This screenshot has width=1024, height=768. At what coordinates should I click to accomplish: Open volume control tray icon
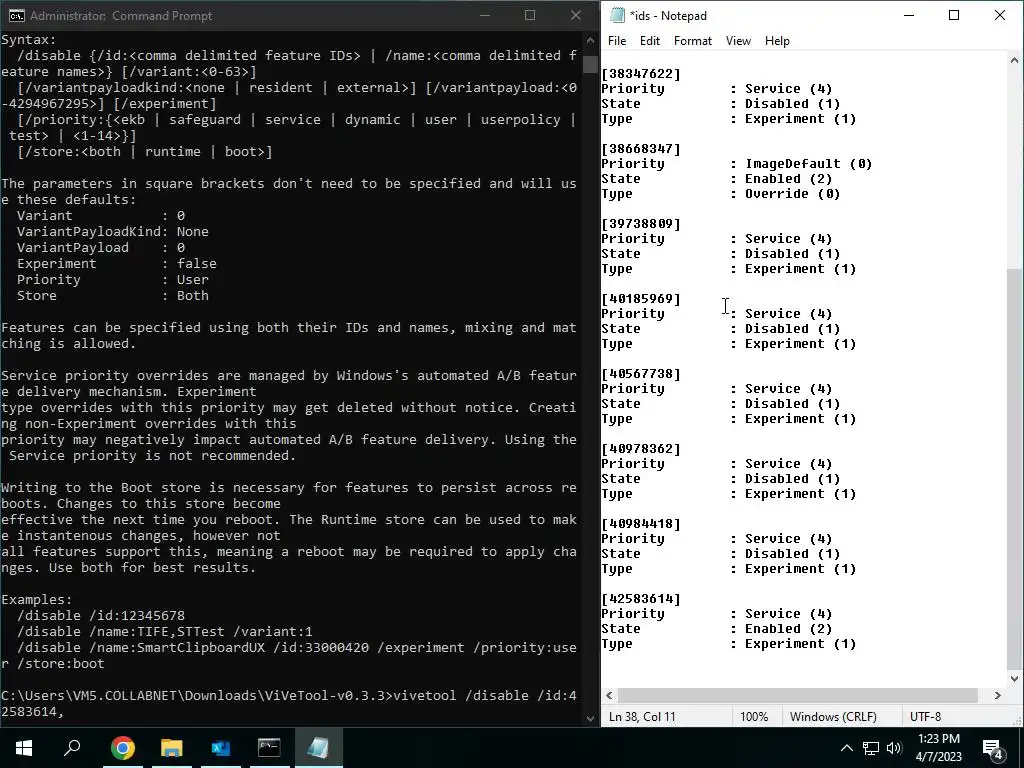tap(893, 748)
